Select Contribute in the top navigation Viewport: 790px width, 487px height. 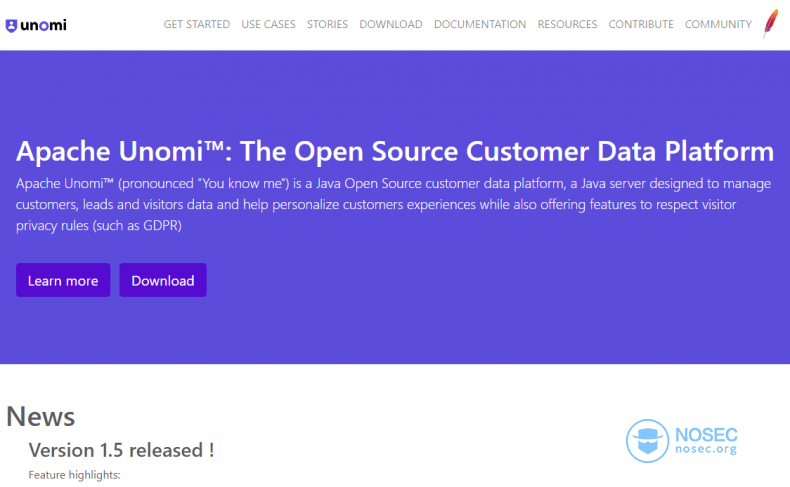(641, 24)
